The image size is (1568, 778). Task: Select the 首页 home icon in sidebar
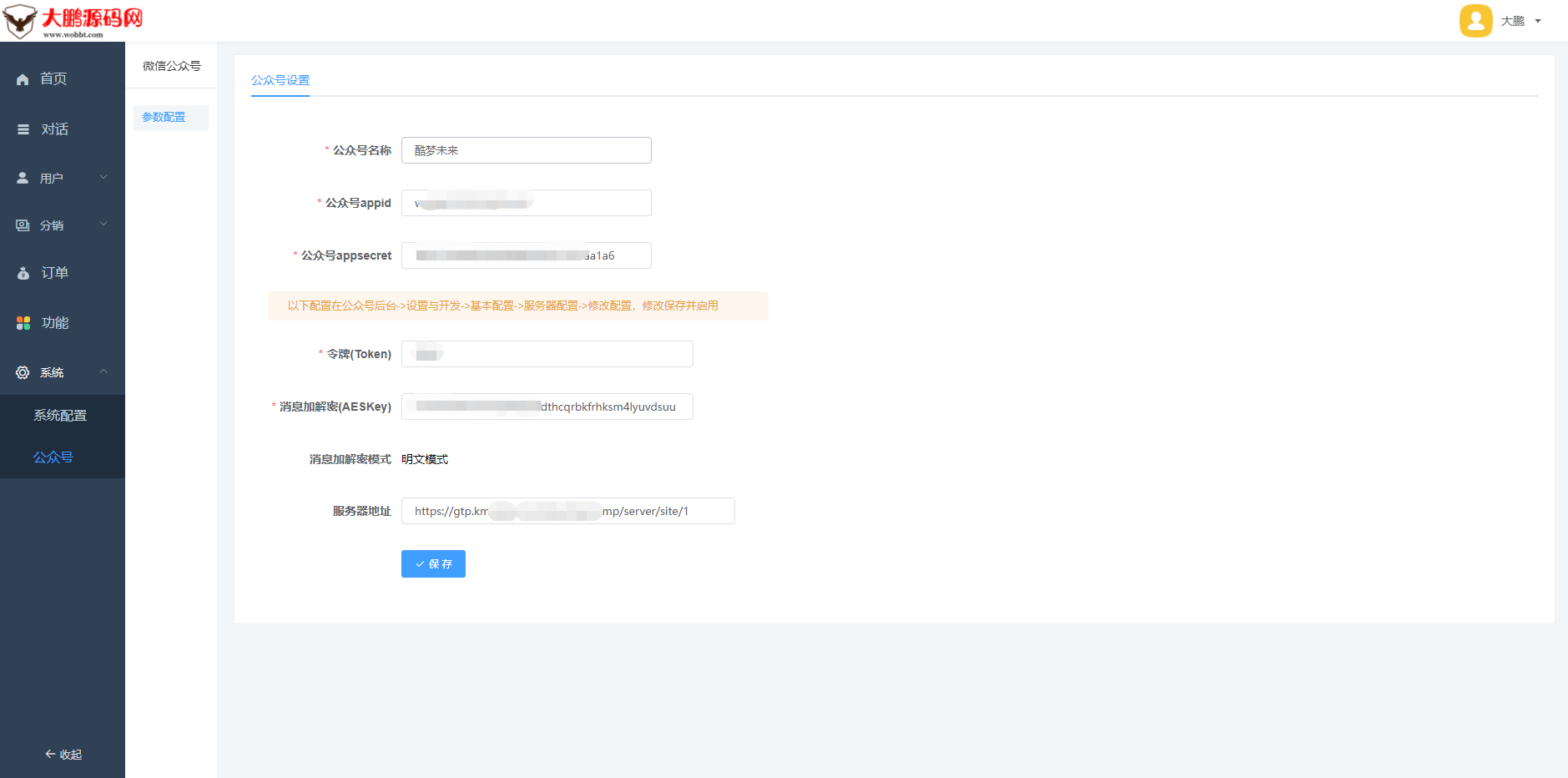[x=23, y=78]
